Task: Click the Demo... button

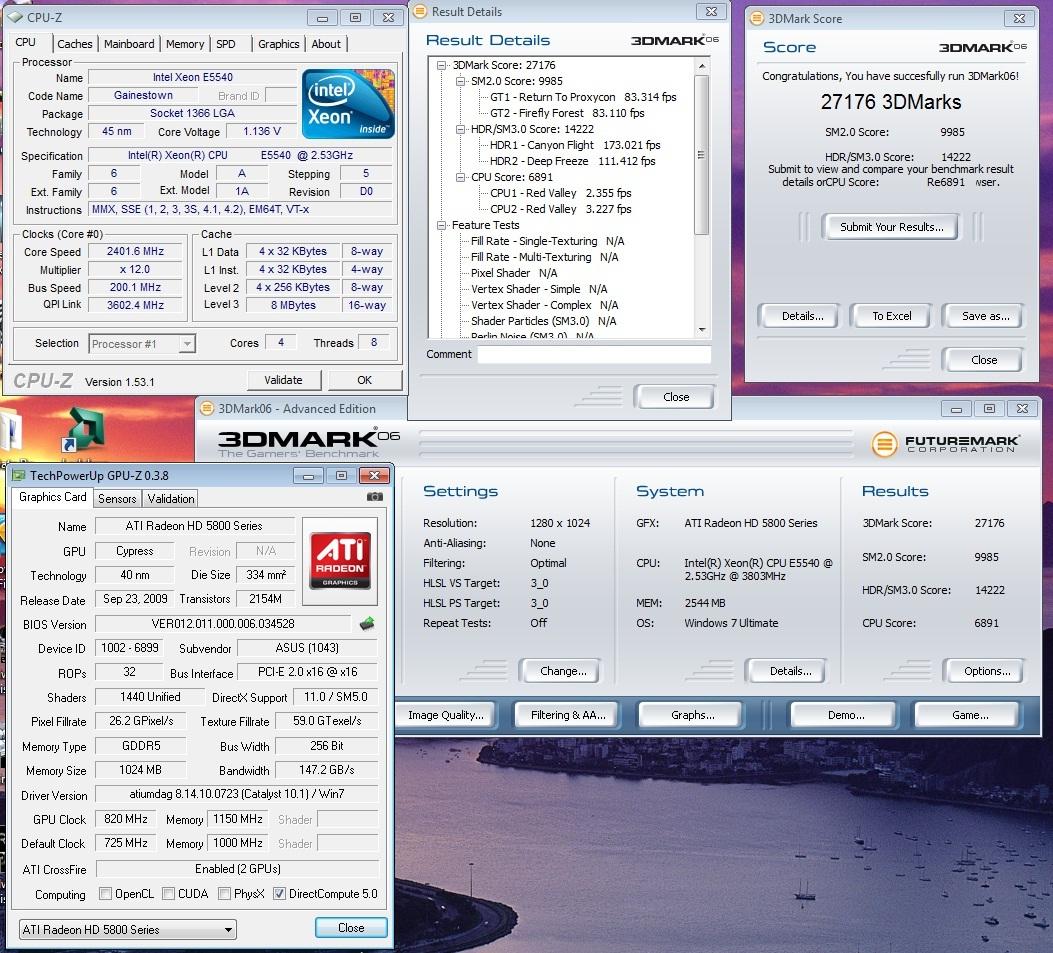Action: click(x=845, y=715)
